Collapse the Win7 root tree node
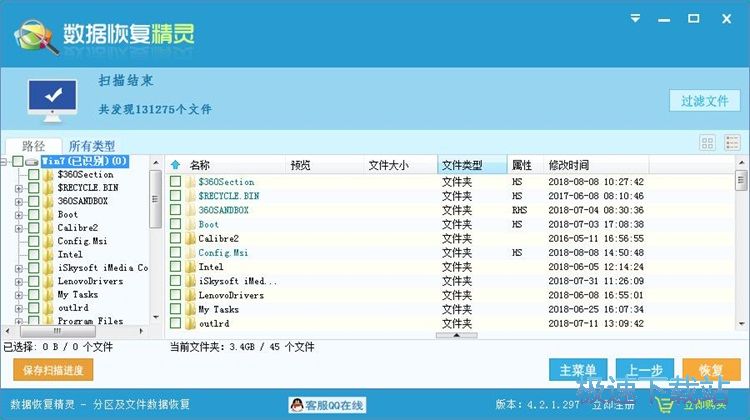 [6, 161]
